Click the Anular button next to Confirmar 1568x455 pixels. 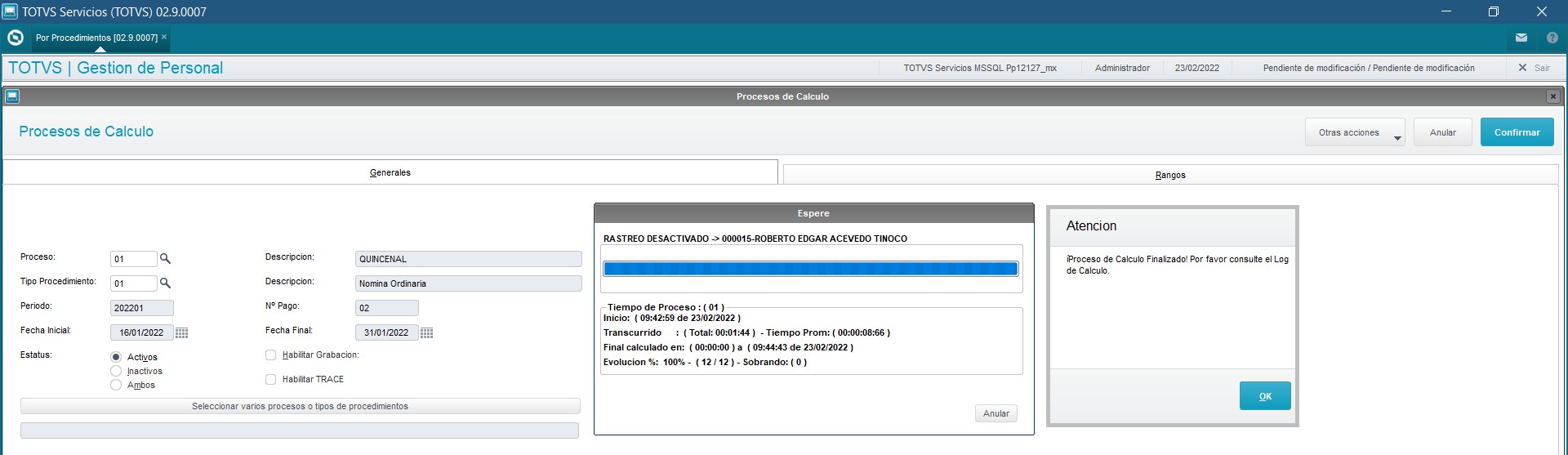(x=1442, y=132)
